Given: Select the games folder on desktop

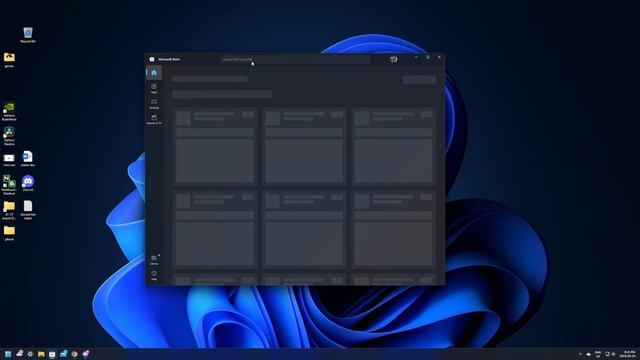Looking at the screenshot, I should click(x=9, y=60).
